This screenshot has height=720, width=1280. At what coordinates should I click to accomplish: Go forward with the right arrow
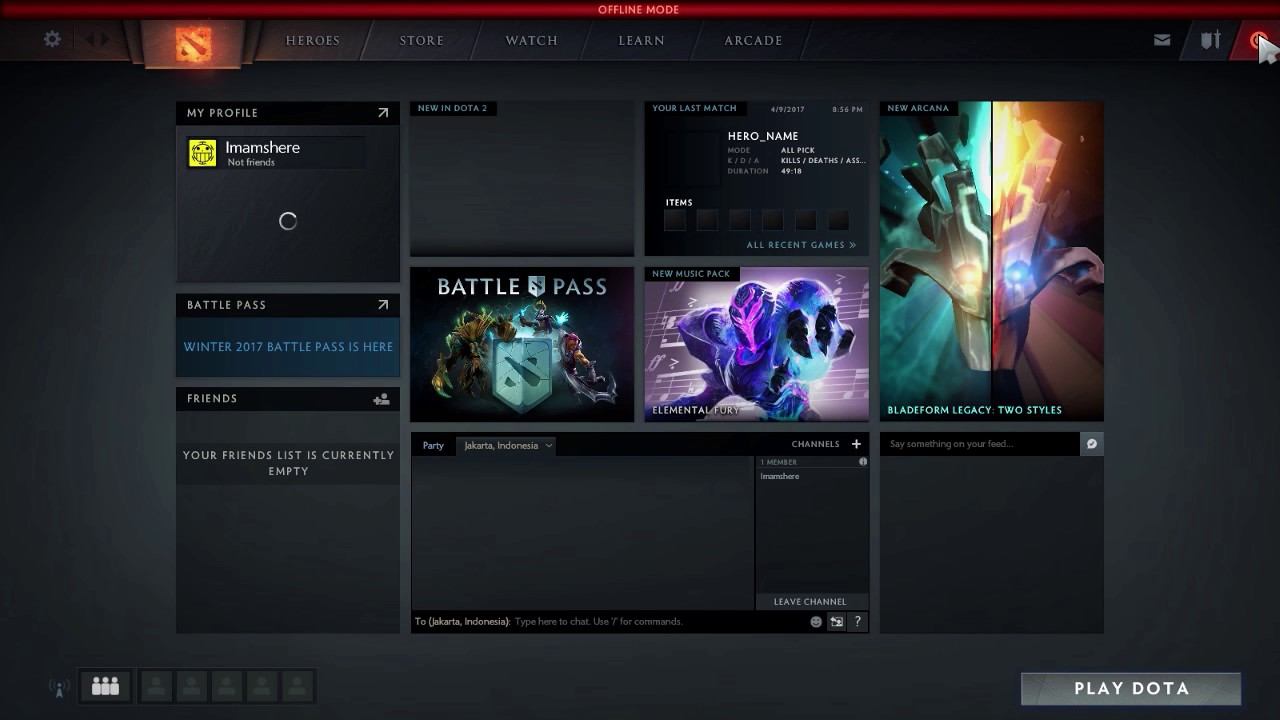[105, 40]
